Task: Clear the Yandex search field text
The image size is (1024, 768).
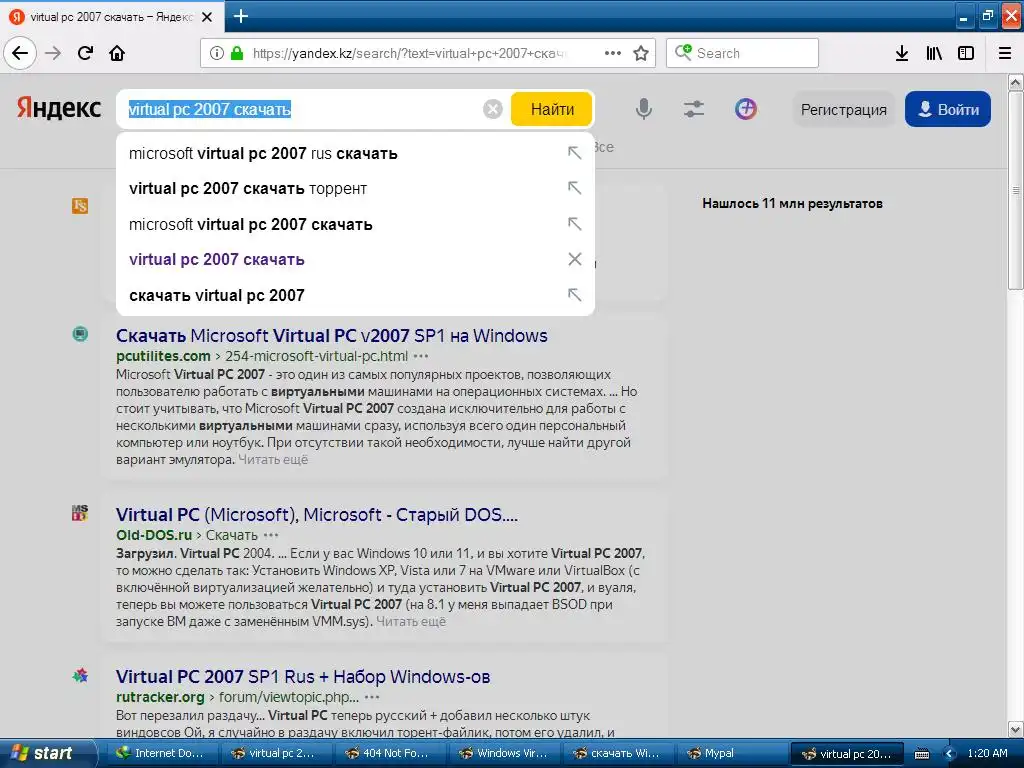Action: tap(492, 109)
